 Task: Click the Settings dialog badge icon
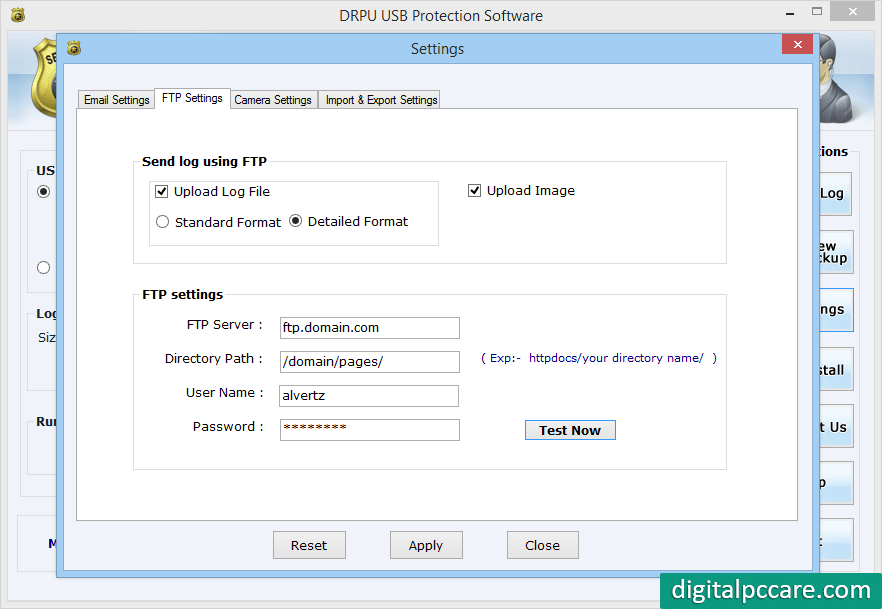pyautogui.click(x=74, y=48)
